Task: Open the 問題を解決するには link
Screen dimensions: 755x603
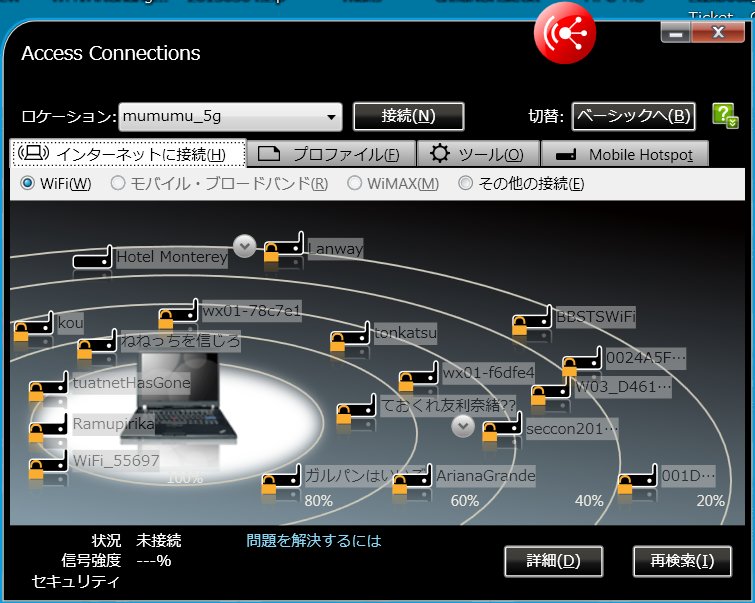Action: pyautogui.click(x=314, y=540)
